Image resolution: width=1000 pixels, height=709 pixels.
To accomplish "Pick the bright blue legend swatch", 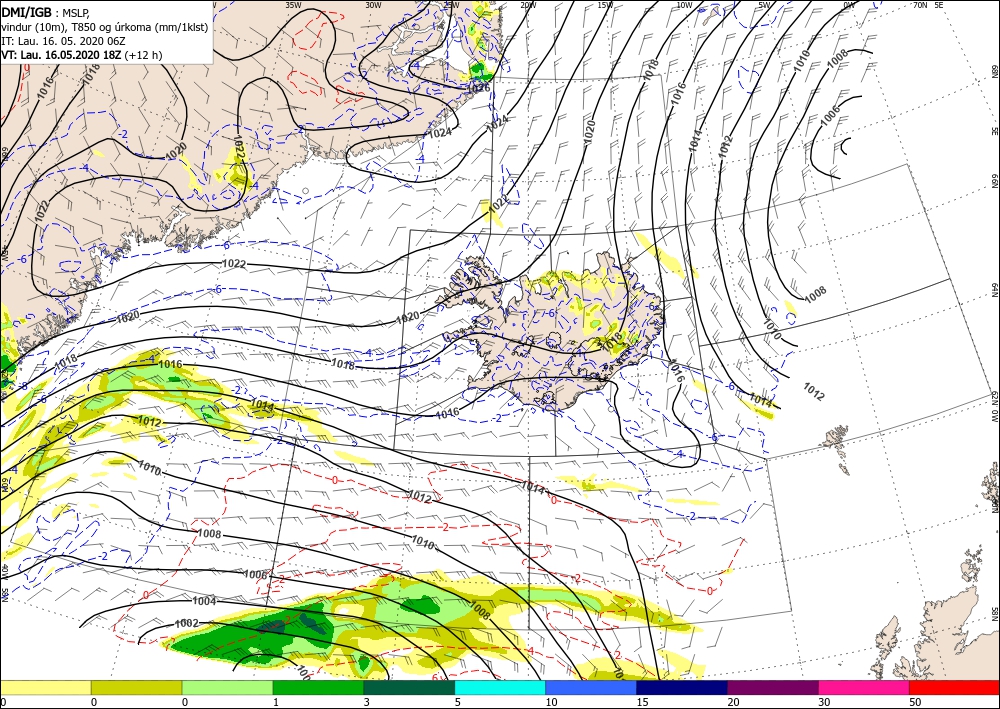I will pos(591,687).
